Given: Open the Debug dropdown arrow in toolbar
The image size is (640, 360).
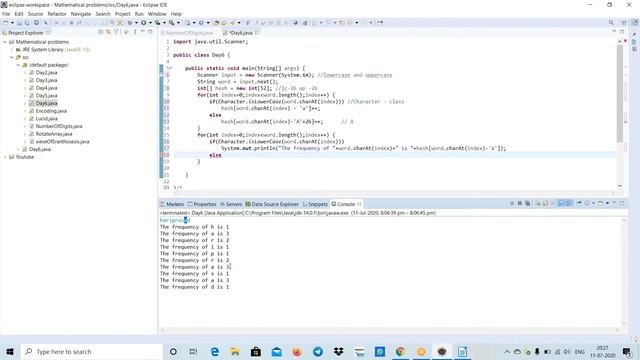Looking at the screenshot, I should (136, 23).
